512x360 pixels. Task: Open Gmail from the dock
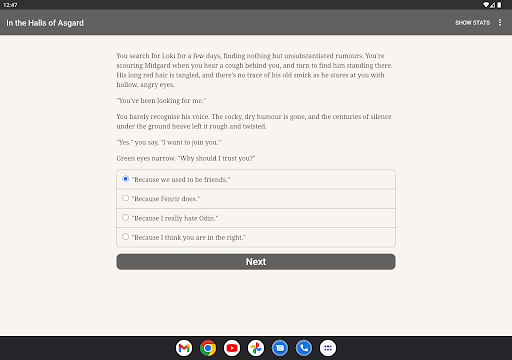pos(184,348)
